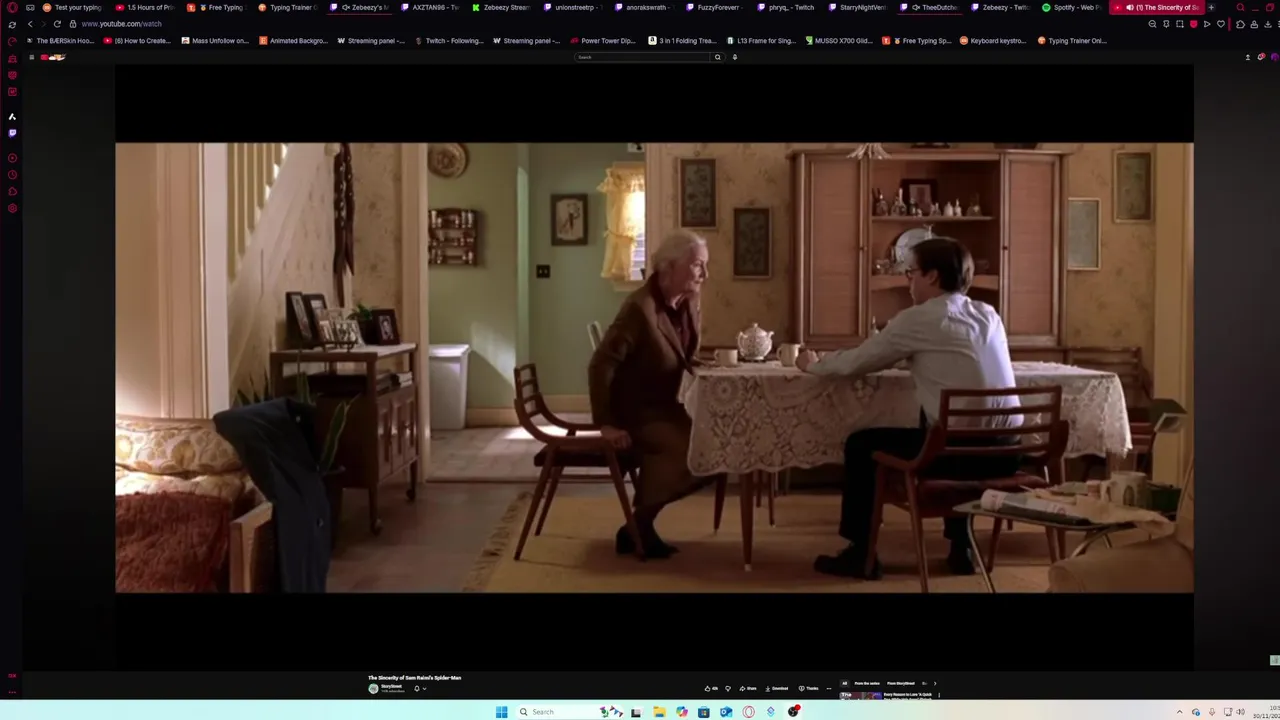Open the StoryStreet channel avatar
The width and height of the screenshot is (1280, 720).
(373, 689)
